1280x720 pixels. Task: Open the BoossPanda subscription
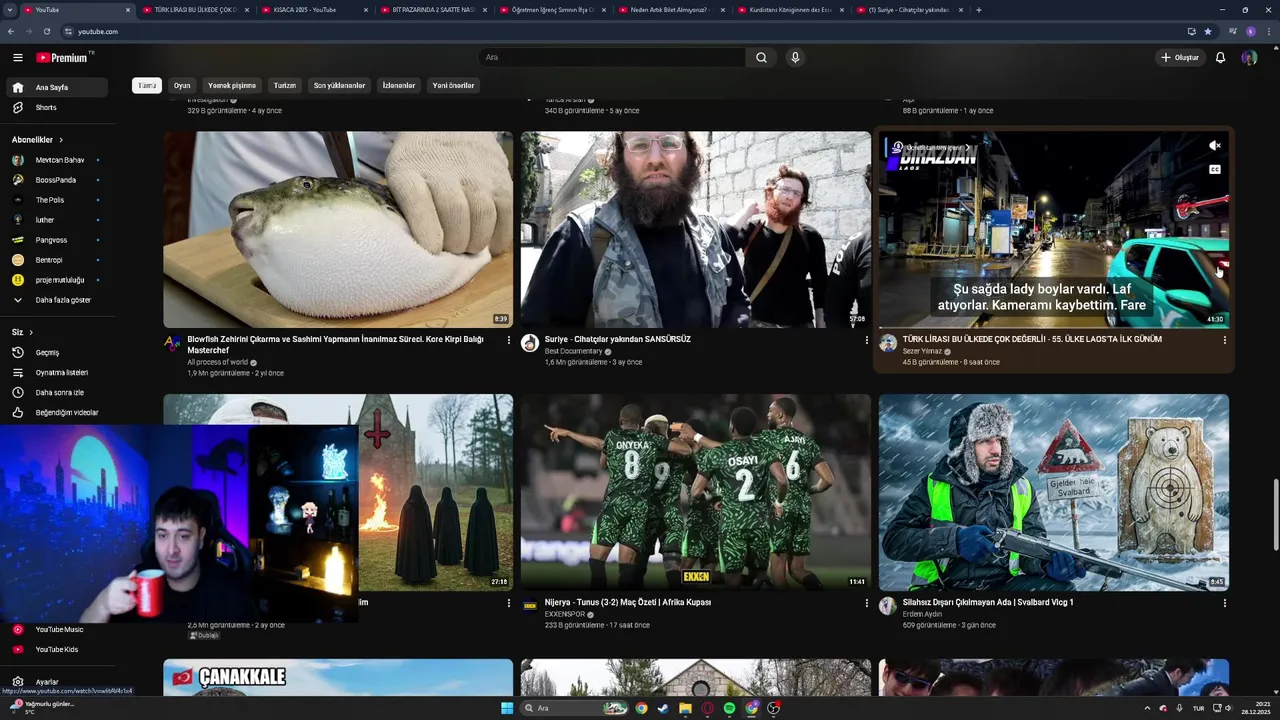(x=57, y=180)
